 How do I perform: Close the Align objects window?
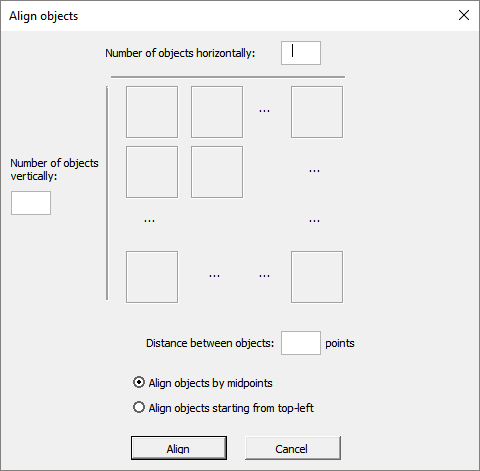coord(464,15)
